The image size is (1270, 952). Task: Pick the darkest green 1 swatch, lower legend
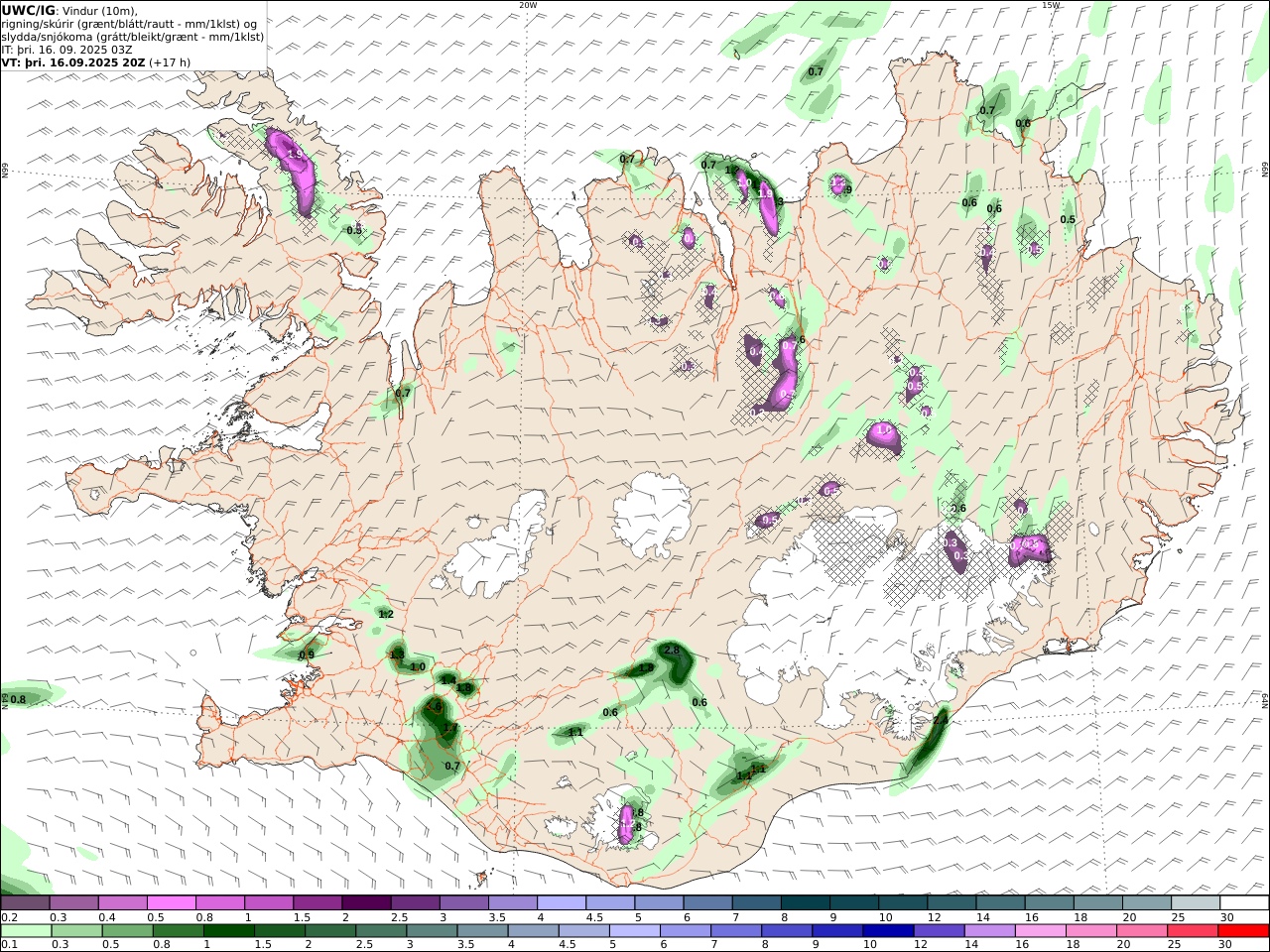click(x=228, y=931)
